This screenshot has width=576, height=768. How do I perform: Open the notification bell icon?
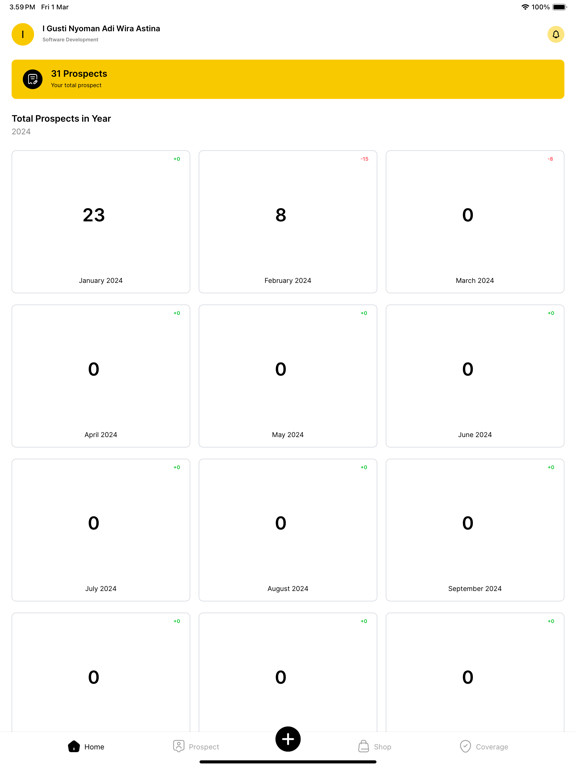point(555,34)
